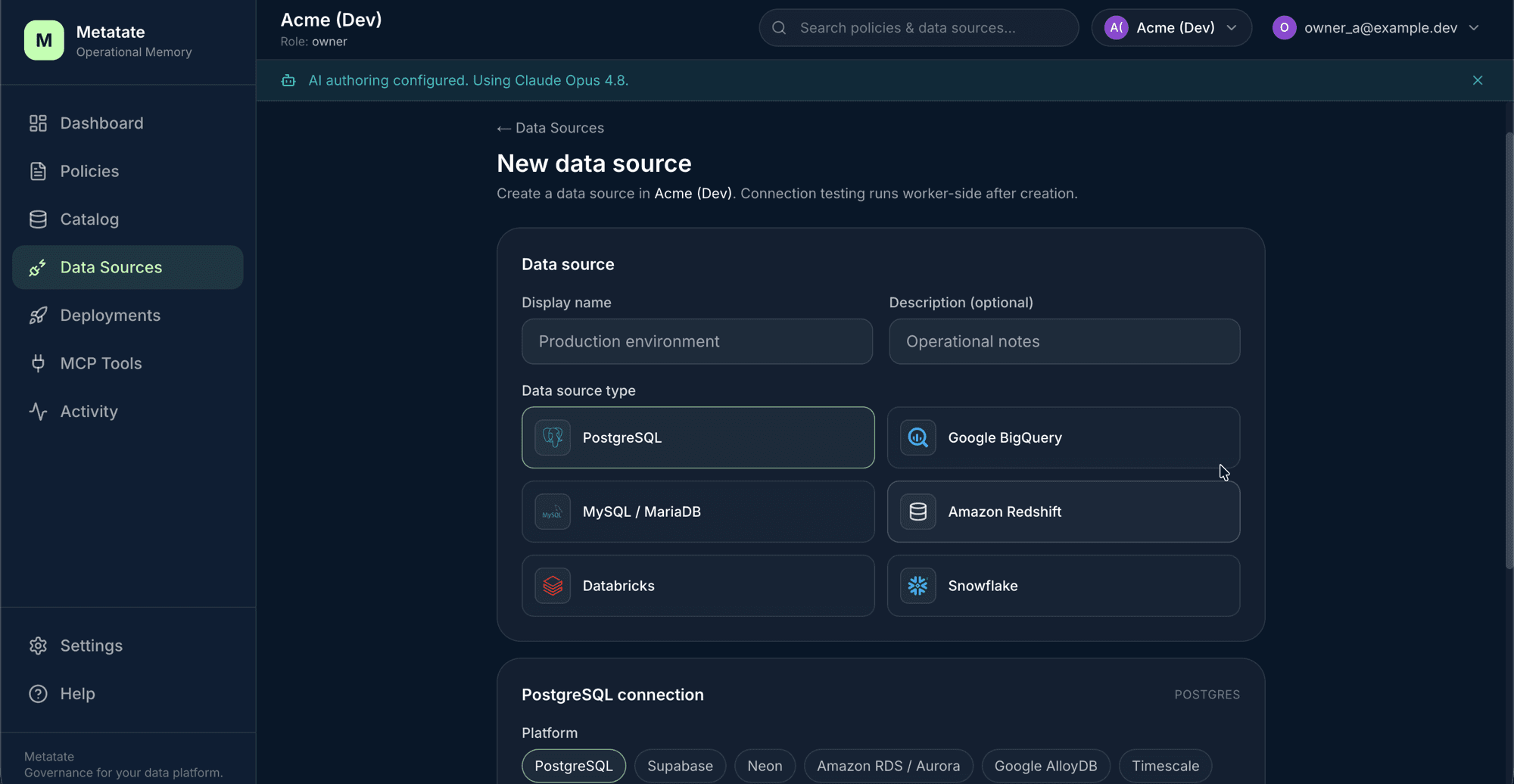Click the Google BigQuery logo icon
Viewport: 1514px width, 784px height.
coord(917,437)
